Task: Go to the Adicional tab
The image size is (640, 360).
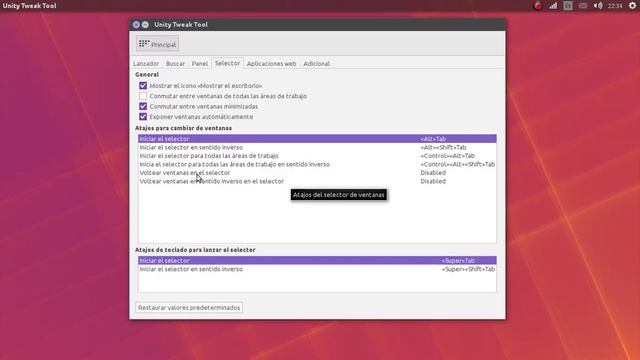Action: (x=316, y=64)
